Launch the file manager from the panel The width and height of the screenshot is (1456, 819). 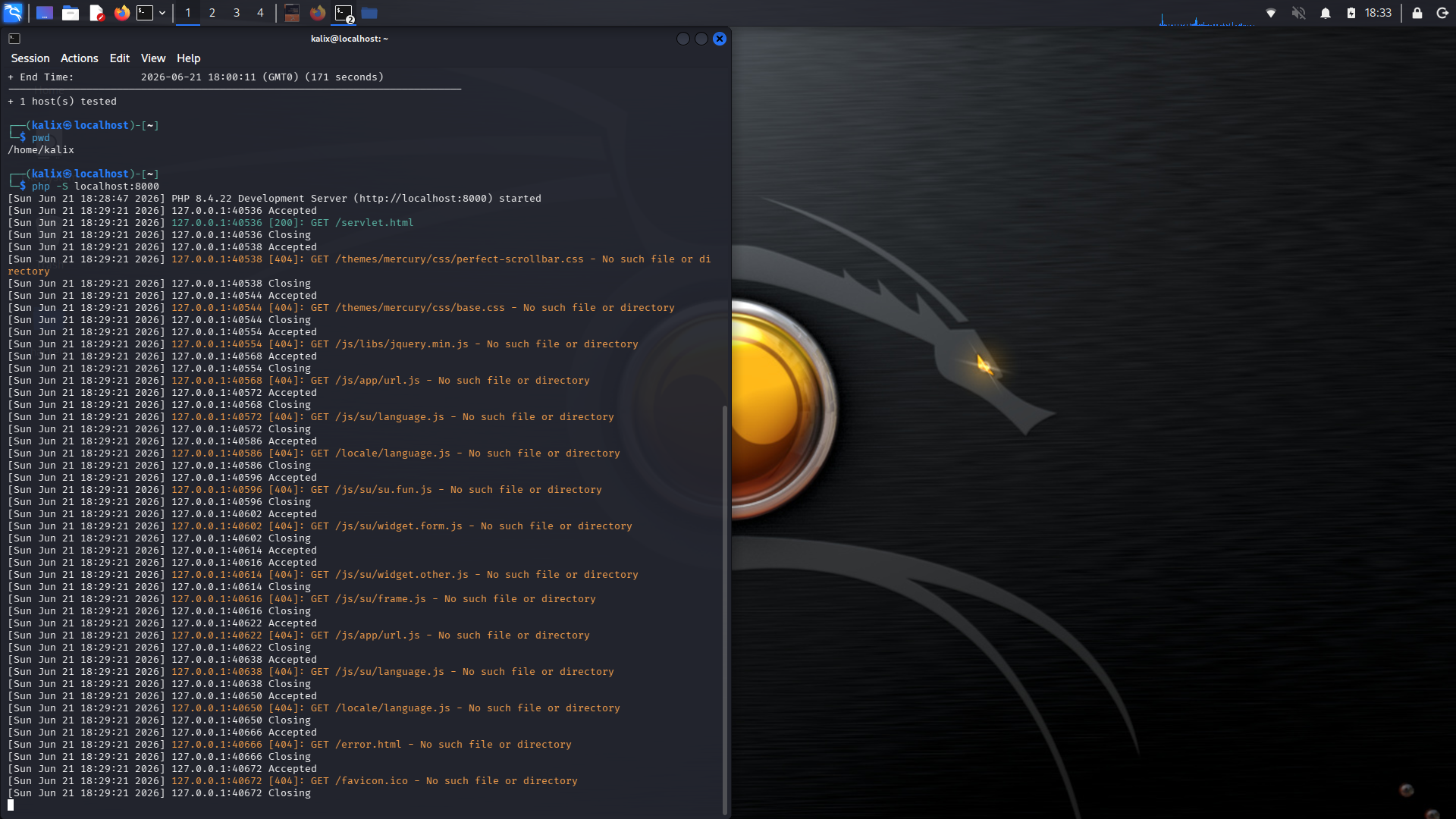tap(71, 13)
